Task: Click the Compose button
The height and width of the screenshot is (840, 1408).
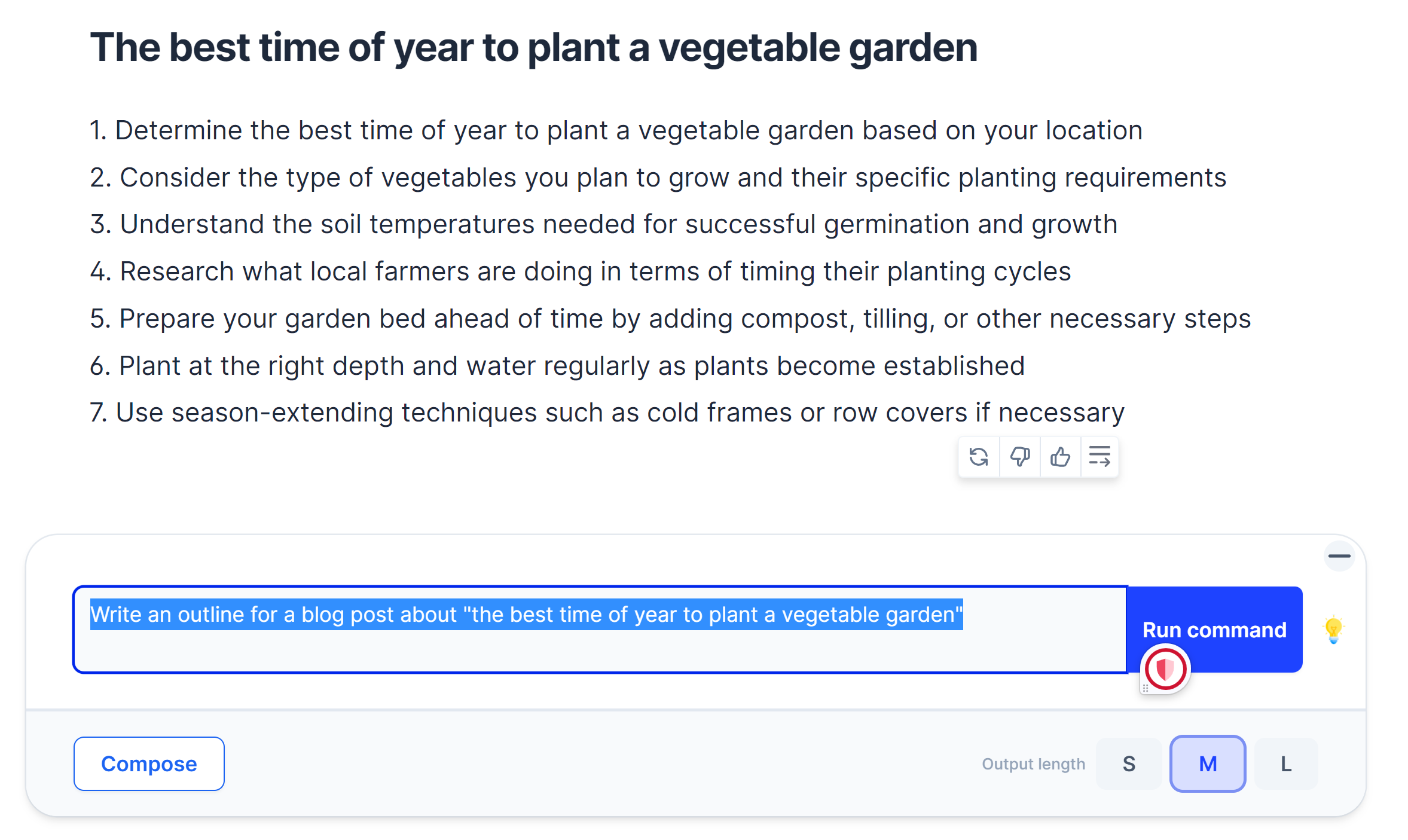Action: tap(149, 764)
